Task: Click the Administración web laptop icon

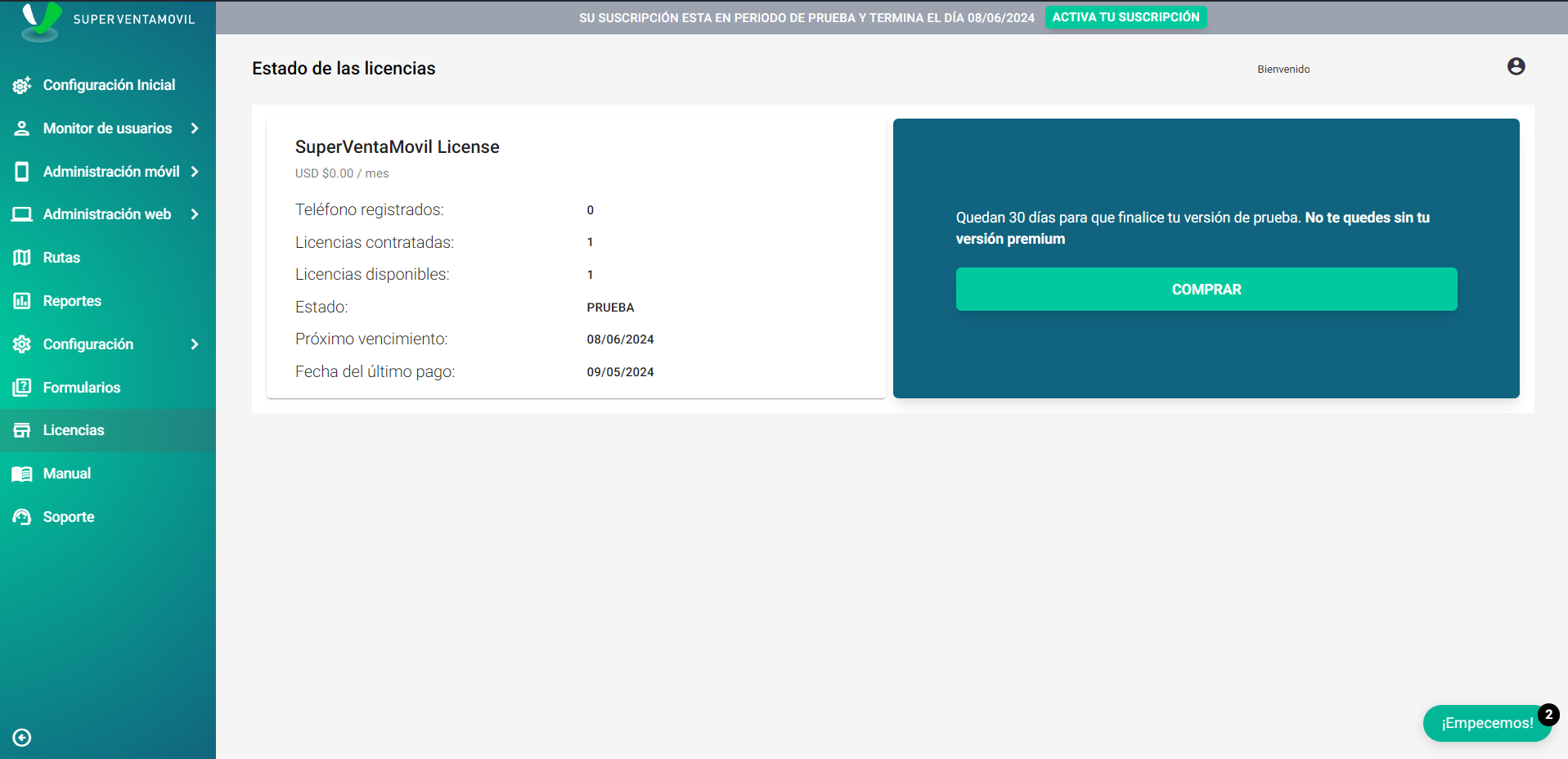Action: pos(22,214)
